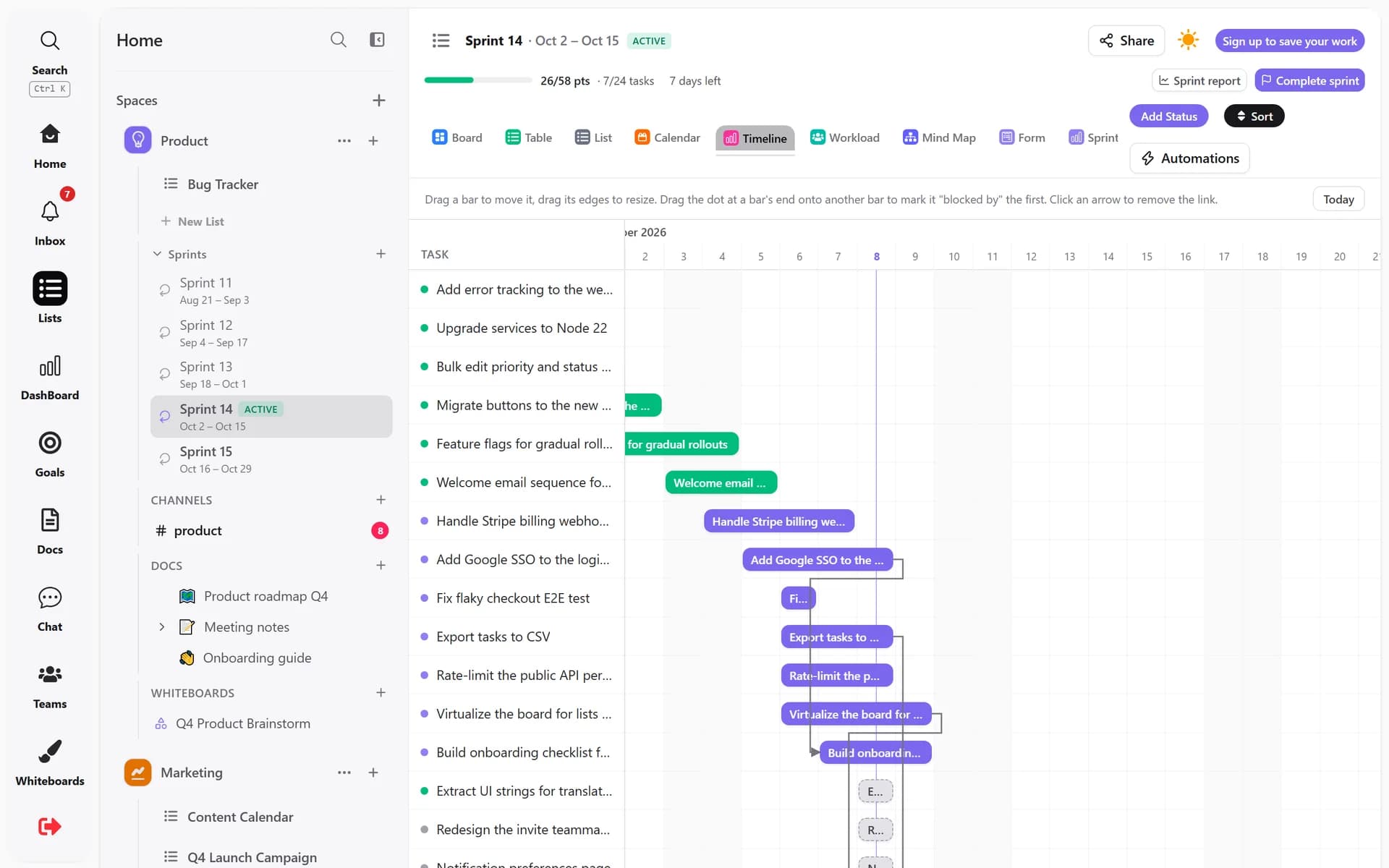The height and width of the screenshot is (868, 1389).
Task: Click the Automations button
Action: pos(1189,158)
